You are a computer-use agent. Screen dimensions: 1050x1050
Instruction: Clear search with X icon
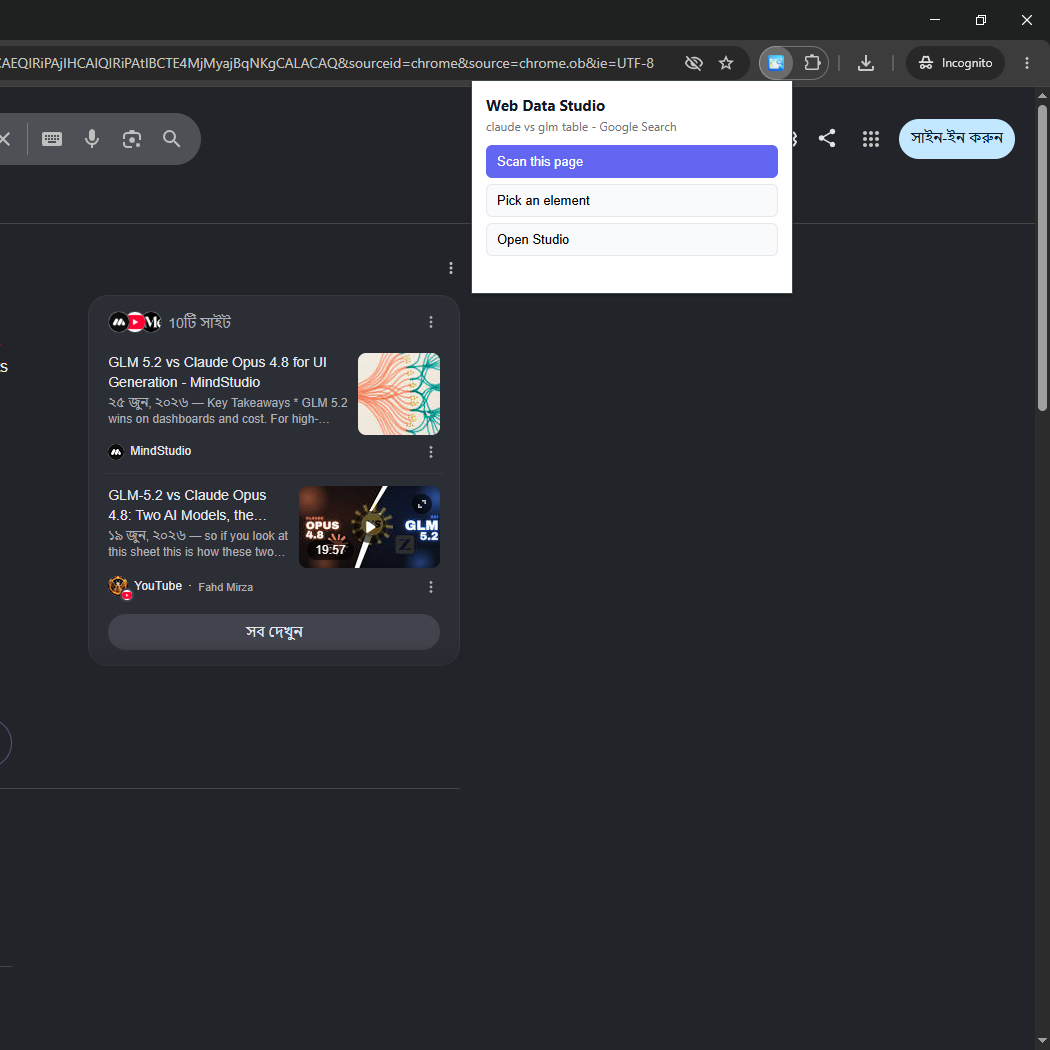click(x=5, y=139)
